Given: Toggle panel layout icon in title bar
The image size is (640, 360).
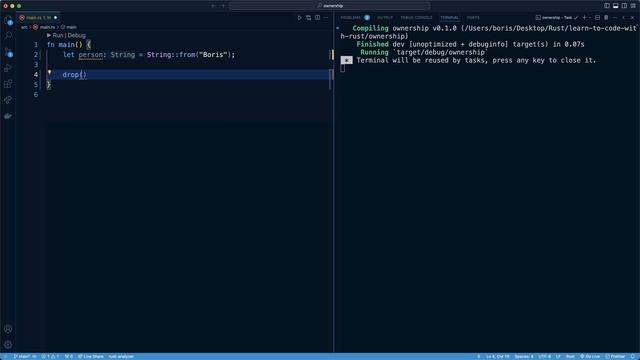Looking at the screenshot, I should point(616,6).
